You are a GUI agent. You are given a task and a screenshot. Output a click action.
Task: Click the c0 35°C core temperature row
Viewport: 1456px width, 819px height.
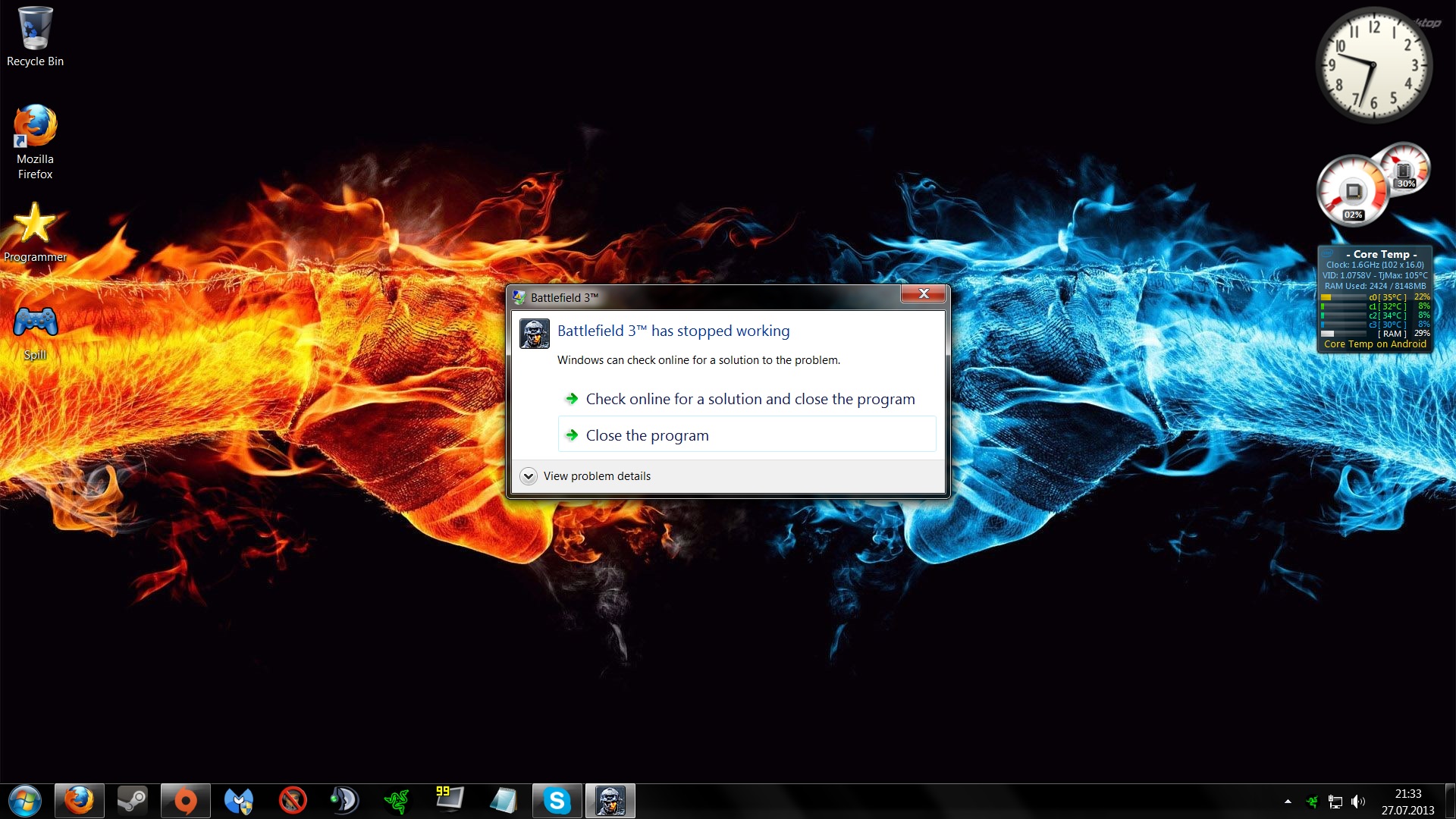click(1375, 297)
